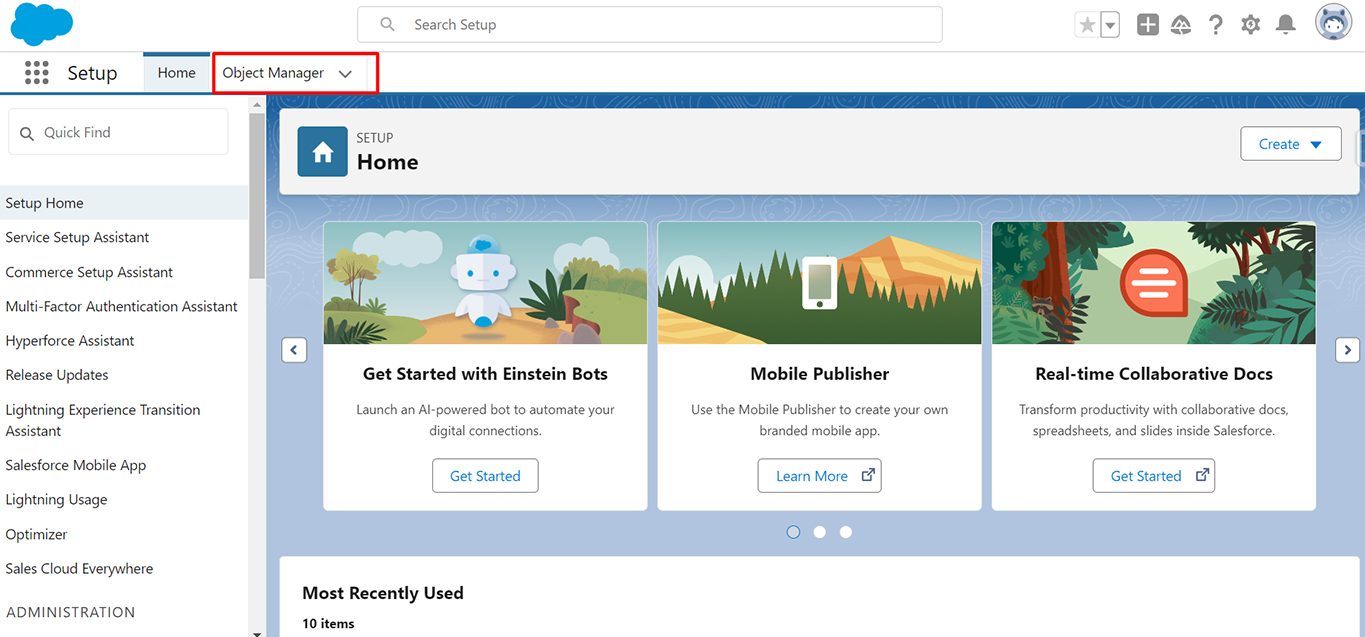Click the blue Home house icon
This screenshot has height=637, width=1365.
click(323, 152)
